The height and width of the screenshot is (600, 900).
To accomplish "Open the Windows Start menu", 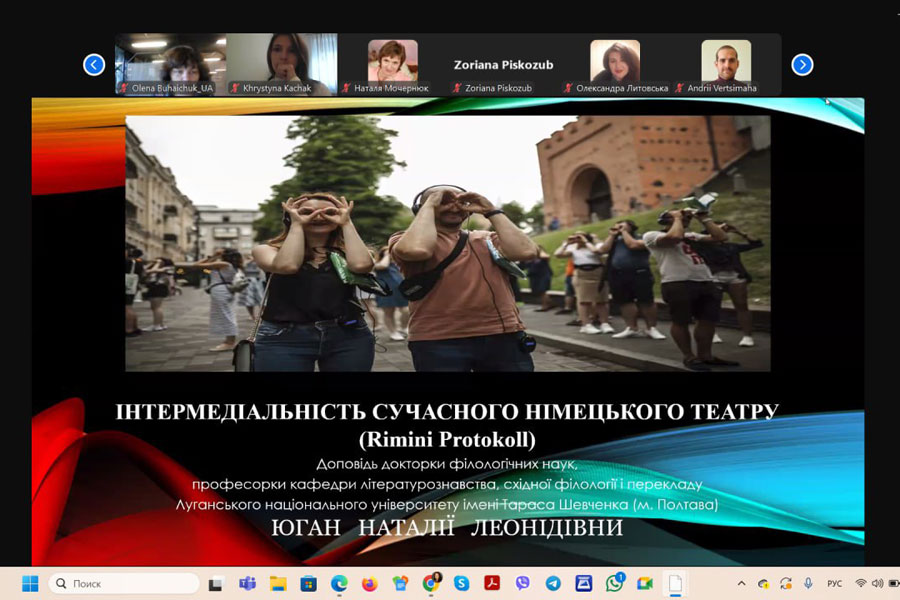I will pyautogui.click(x=30, y=584).
